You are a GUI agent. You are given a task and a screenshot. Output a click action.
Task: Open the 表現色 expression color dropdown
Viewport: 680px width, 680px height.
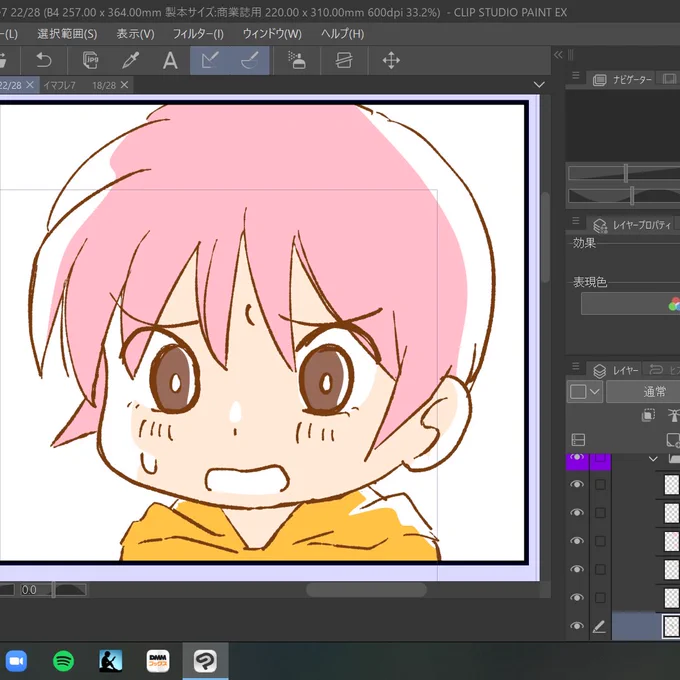[x=631, y=304]
